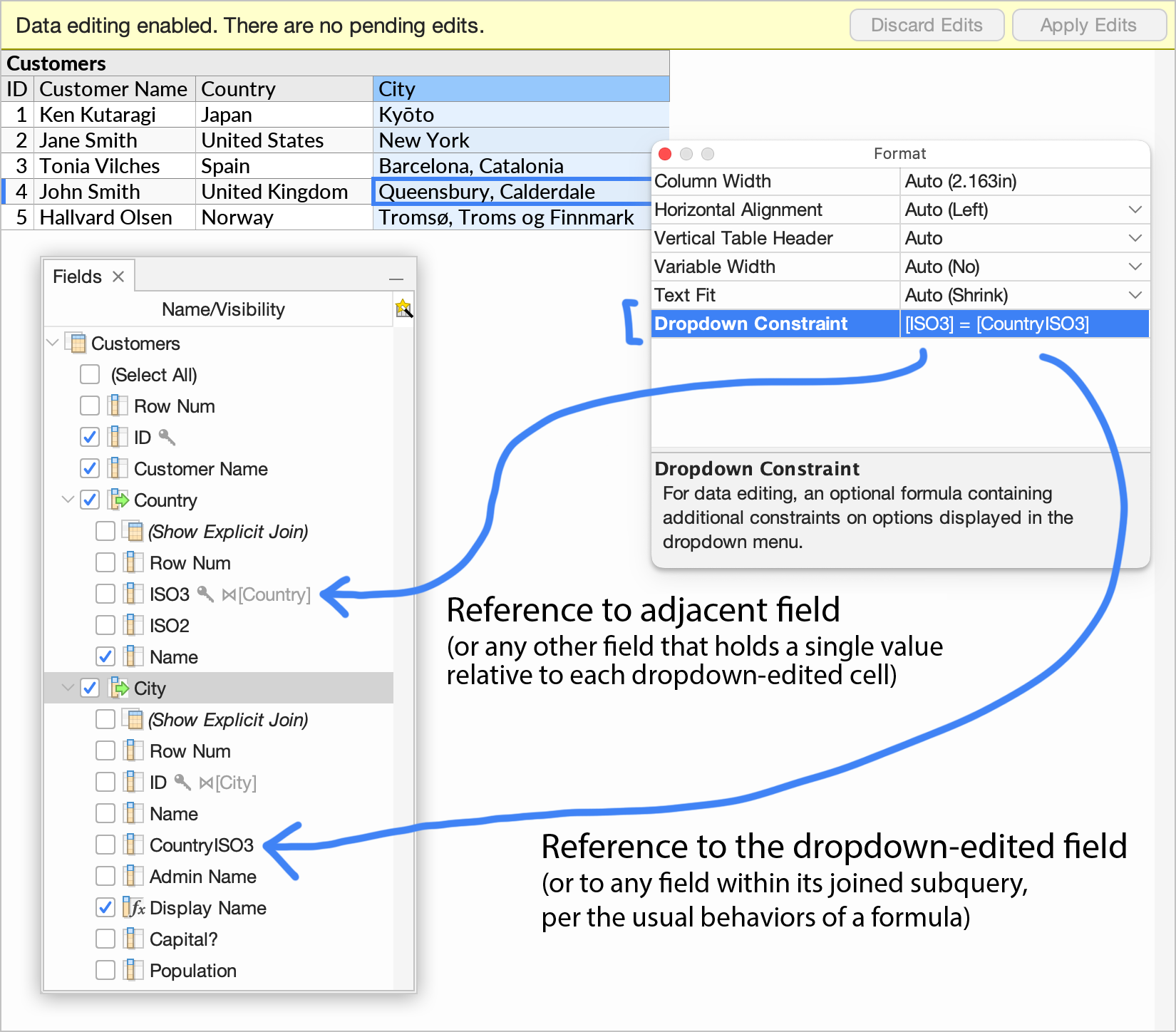
Task: Click the green join arrow icon beside Country
Action: tap(118, 500)
